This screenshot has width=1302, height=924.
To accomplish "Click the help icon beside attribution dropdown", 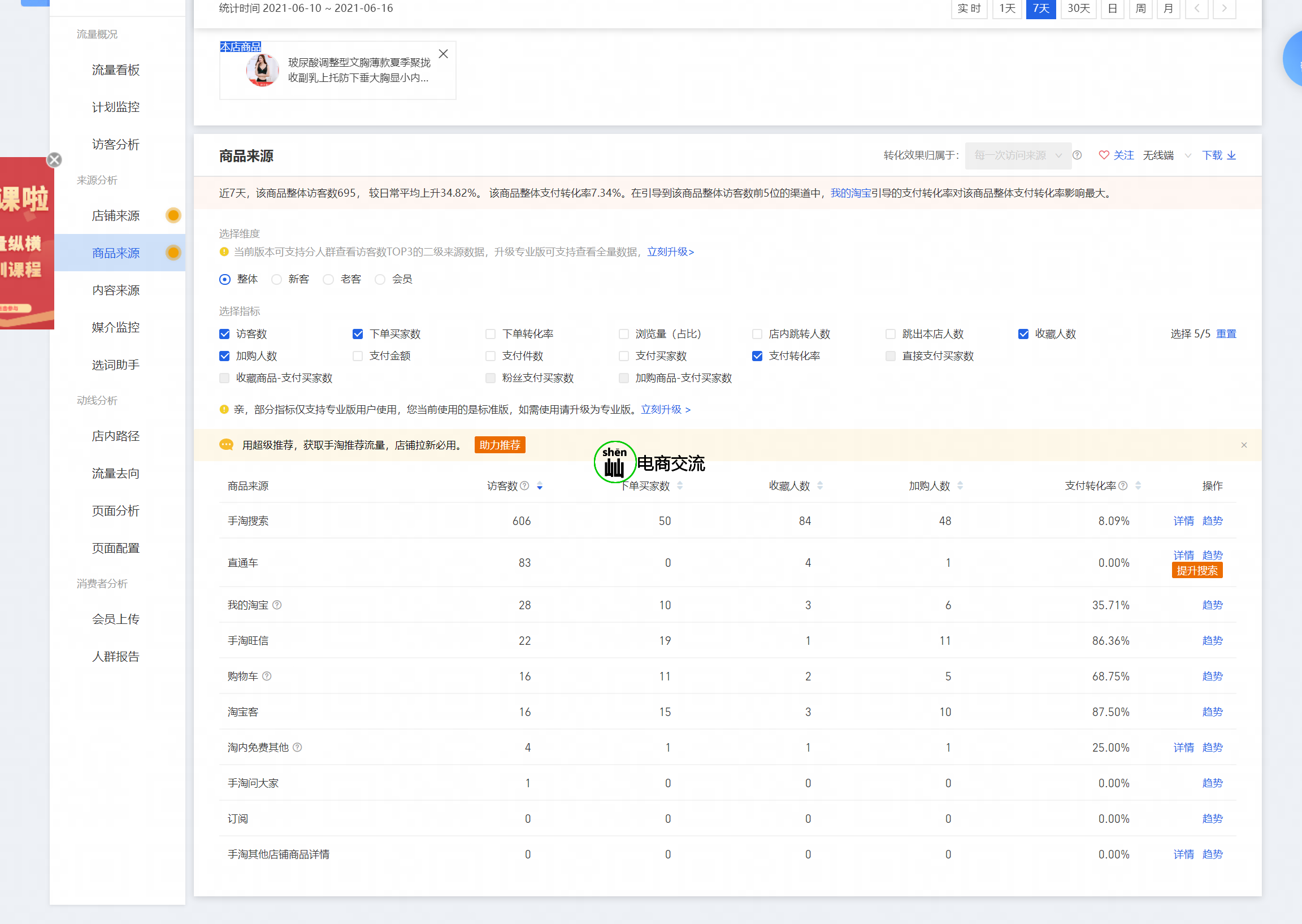I will [x=1077, y=155].
